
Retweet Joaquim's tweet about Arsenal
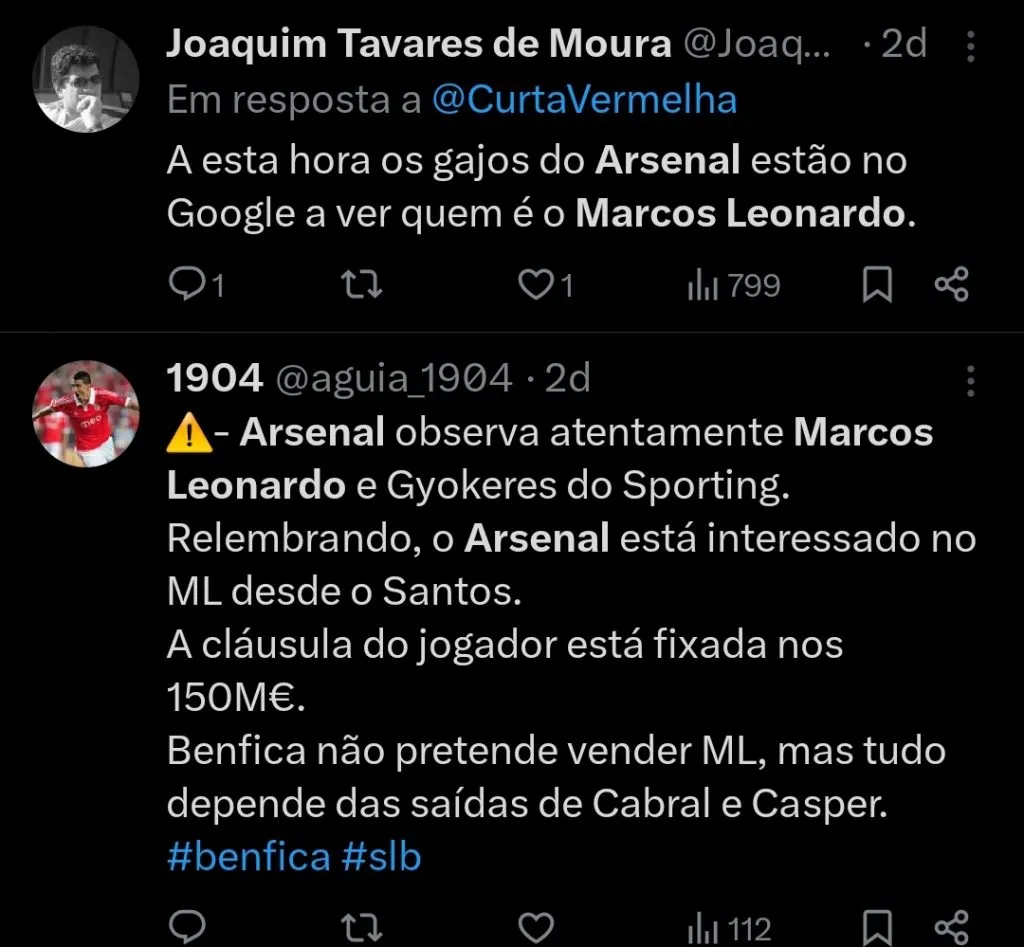(361, 285)
